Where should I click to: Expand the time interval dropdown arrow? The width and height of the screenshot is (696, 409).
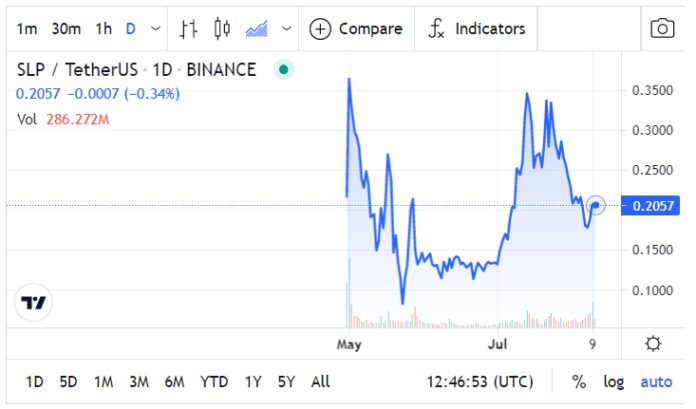pos(155,29)
